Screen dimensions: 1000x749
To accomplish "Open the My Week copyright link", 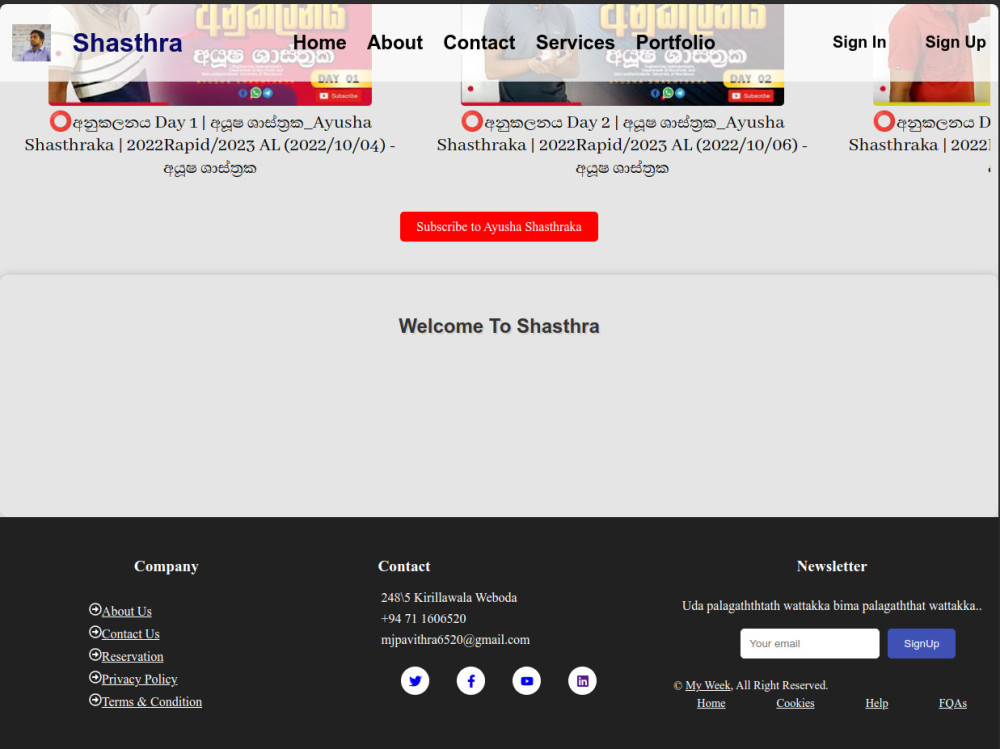I will pyautogui.click(x=708, y=685).
